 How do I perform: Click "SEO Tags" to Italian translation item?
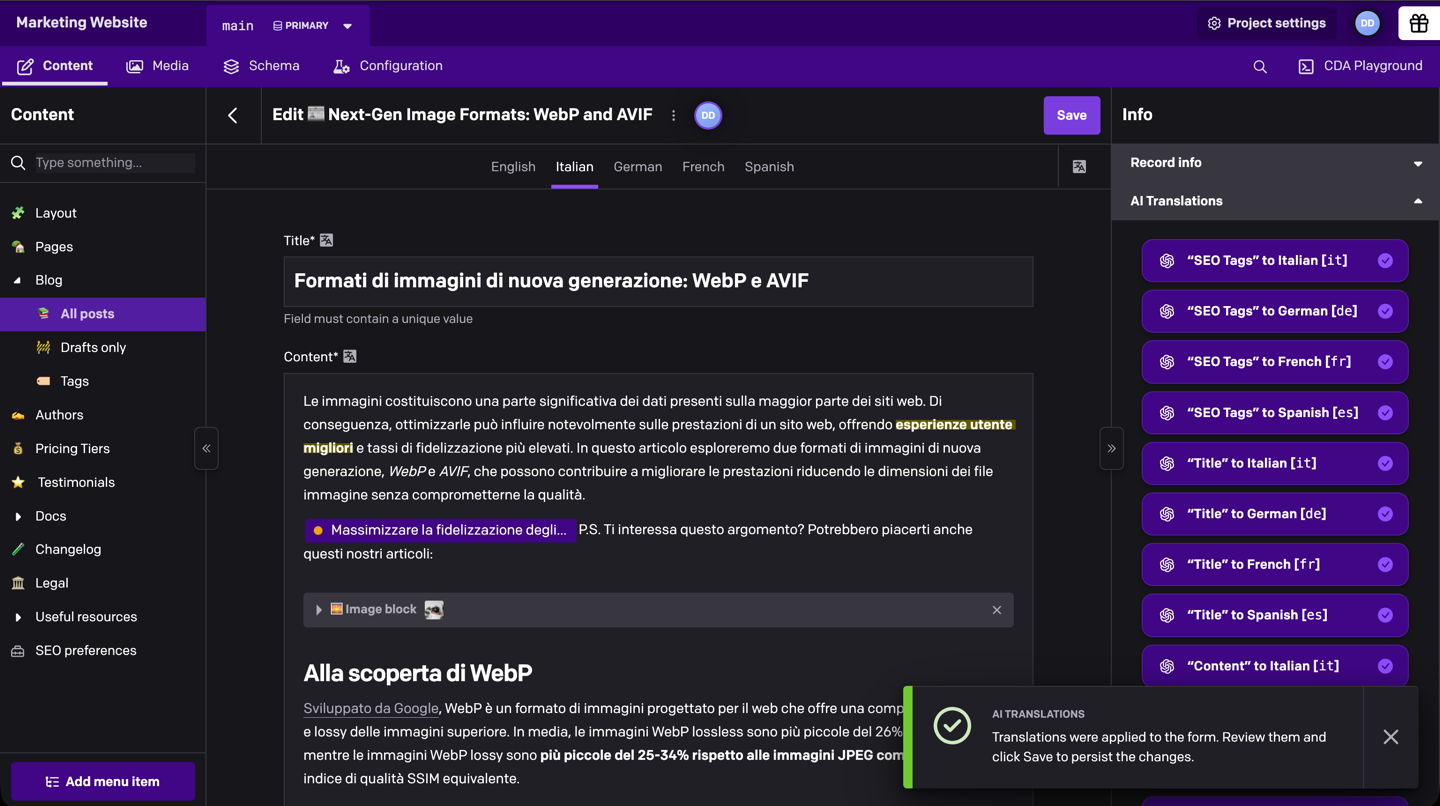point(1275,261)
